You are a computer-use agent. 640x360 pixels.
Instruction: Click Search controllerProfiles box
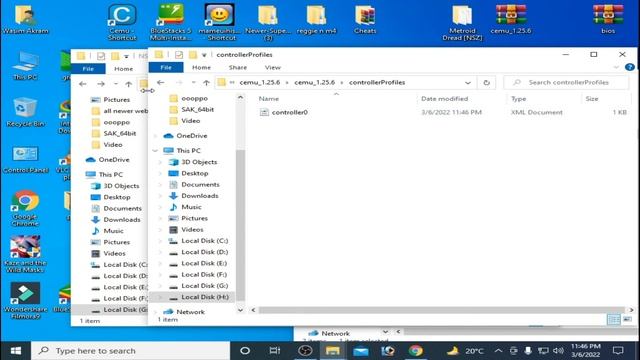click(566, 82)
